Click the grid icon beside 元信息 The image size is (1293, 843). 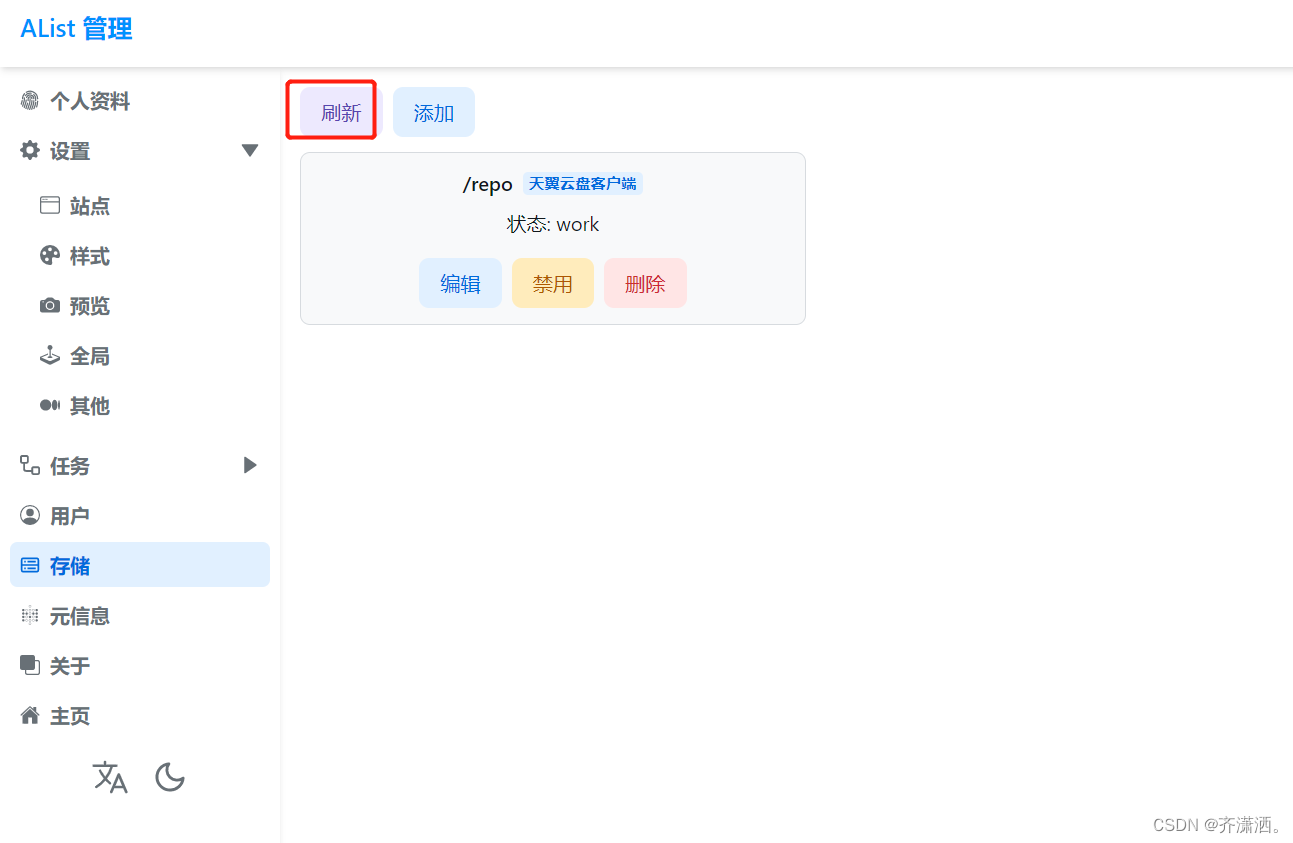[30, 616]
